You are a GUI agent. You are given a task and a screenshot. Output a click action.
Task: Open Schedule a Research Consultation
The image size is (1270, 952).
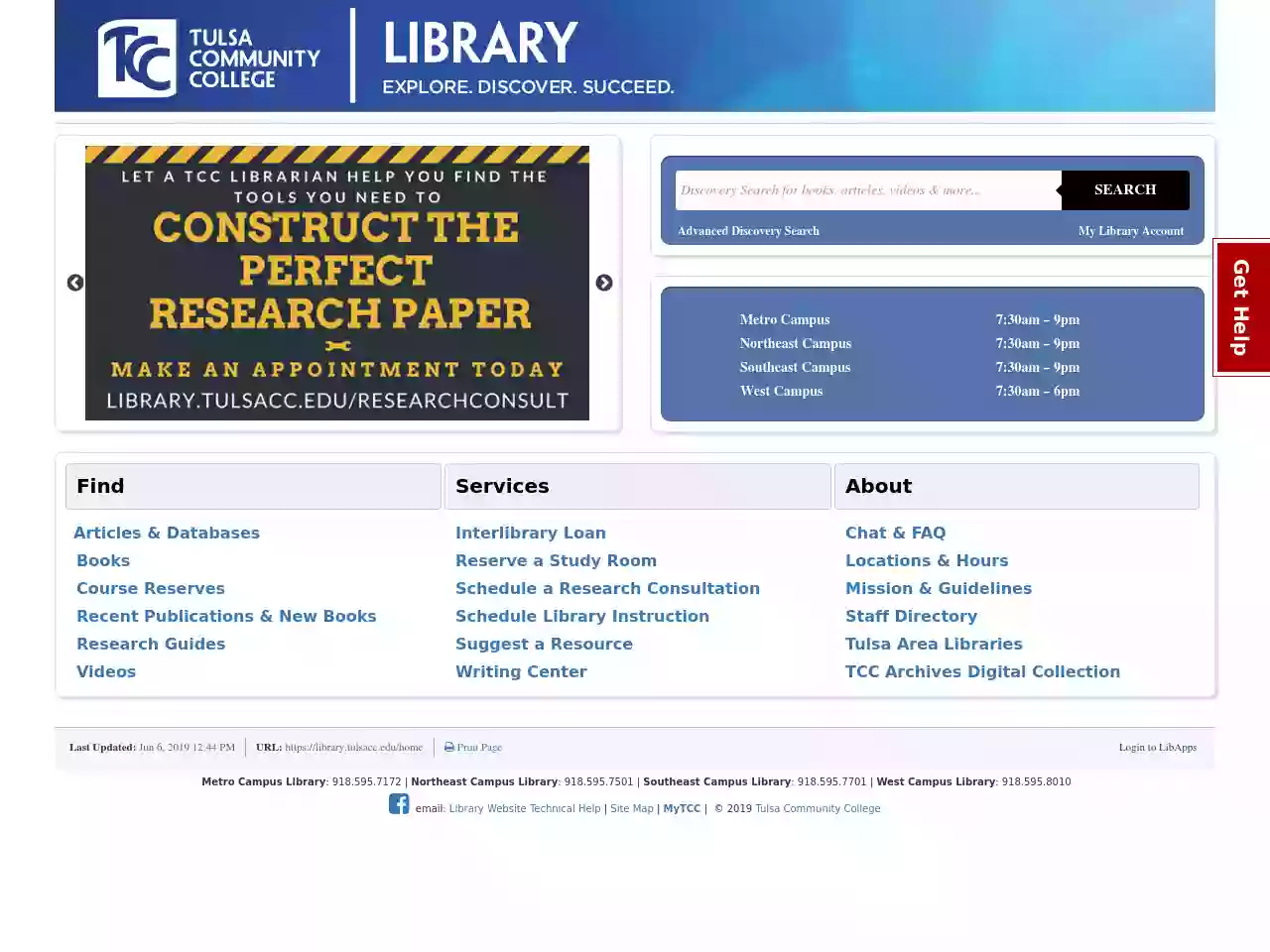[607, 588]
